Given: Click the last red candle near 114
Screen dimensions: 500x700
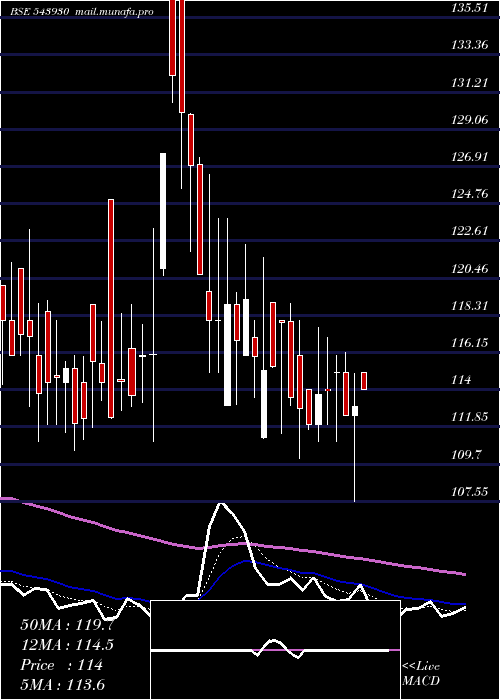Looking at the screenshot, I should [364, 381].
